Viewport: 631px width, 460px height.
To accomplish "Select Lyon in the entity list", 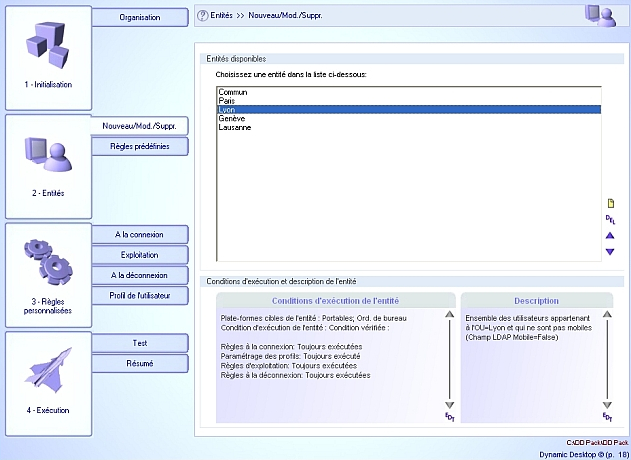I will [409, 109].
